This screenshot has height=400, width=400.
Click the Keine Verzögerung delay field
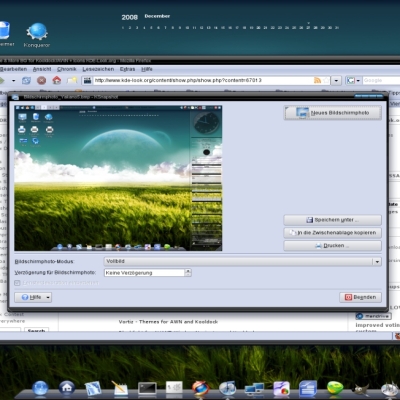[x=145, y=273]
